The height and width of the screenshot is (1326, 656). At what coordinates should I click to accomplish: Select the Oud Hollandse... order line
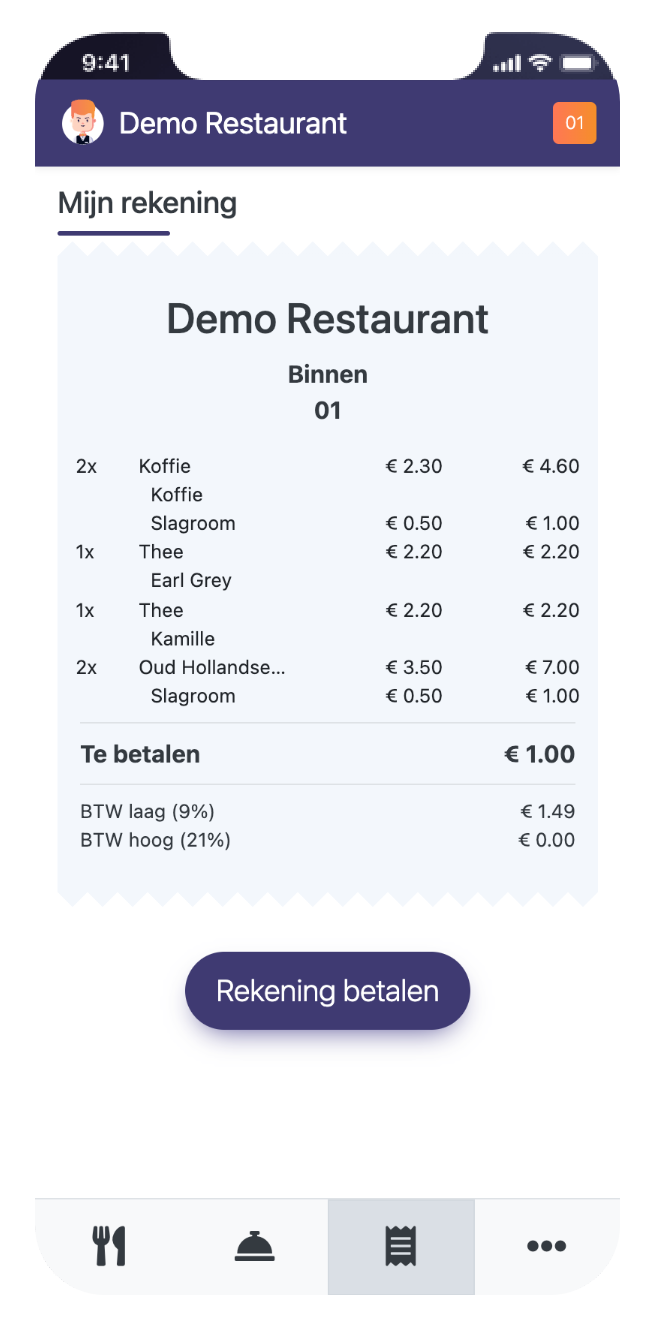(328, 667)
